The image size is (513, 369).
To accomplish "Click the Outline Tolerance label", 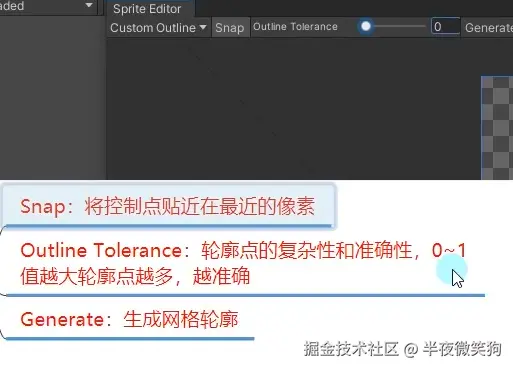I will tap(295, 27).
